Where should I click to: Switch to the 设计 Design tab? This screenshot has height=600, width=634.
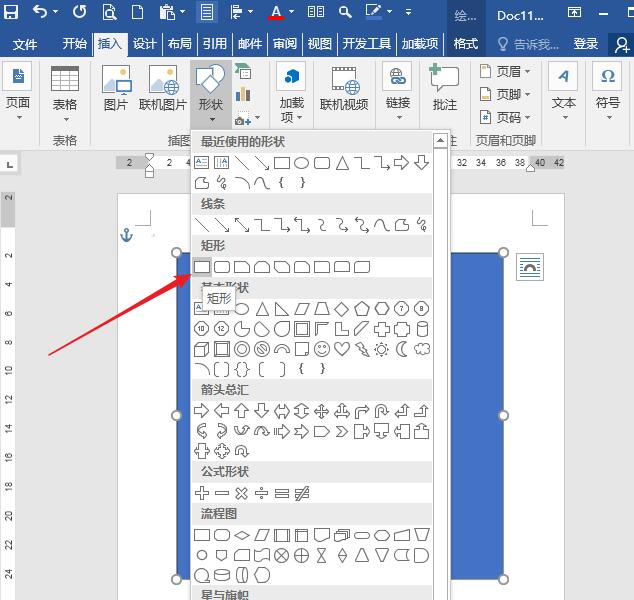click(145, 44)
